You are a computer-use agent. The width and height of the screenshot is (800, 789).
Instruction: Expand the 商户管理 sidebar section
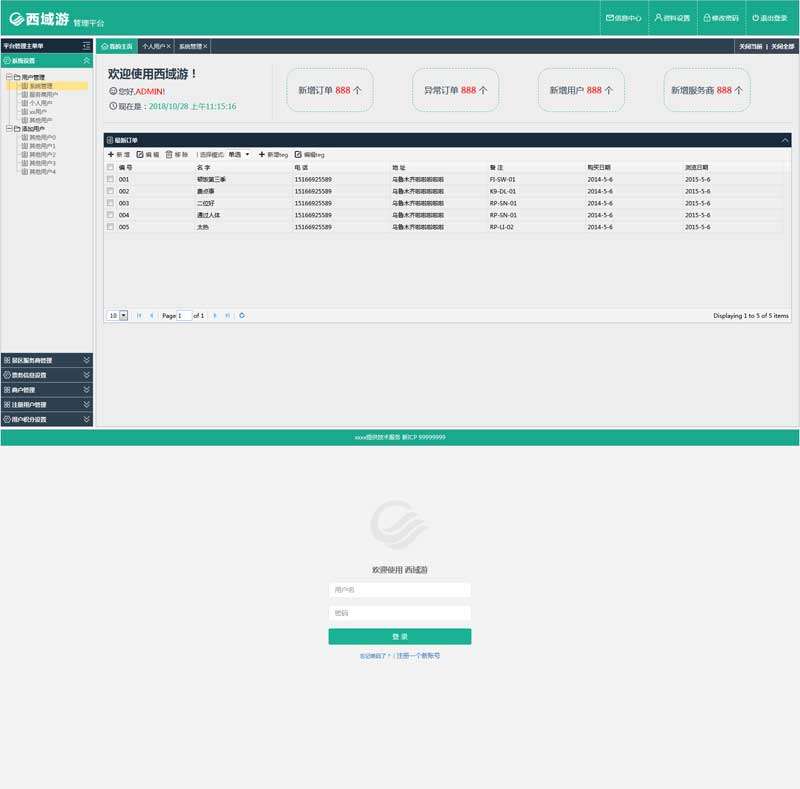click(x=46, y=390)
